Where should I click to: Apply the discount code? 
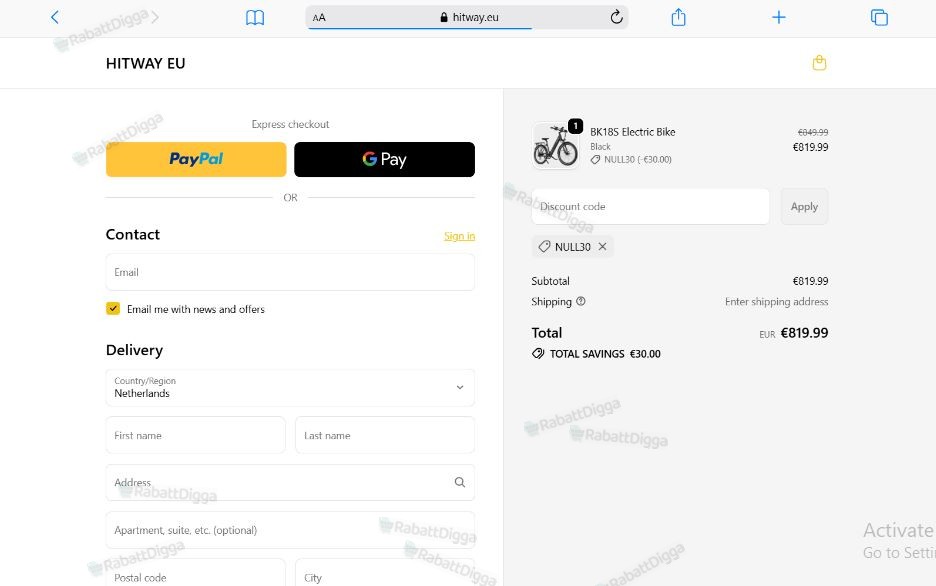pos(804,206)
